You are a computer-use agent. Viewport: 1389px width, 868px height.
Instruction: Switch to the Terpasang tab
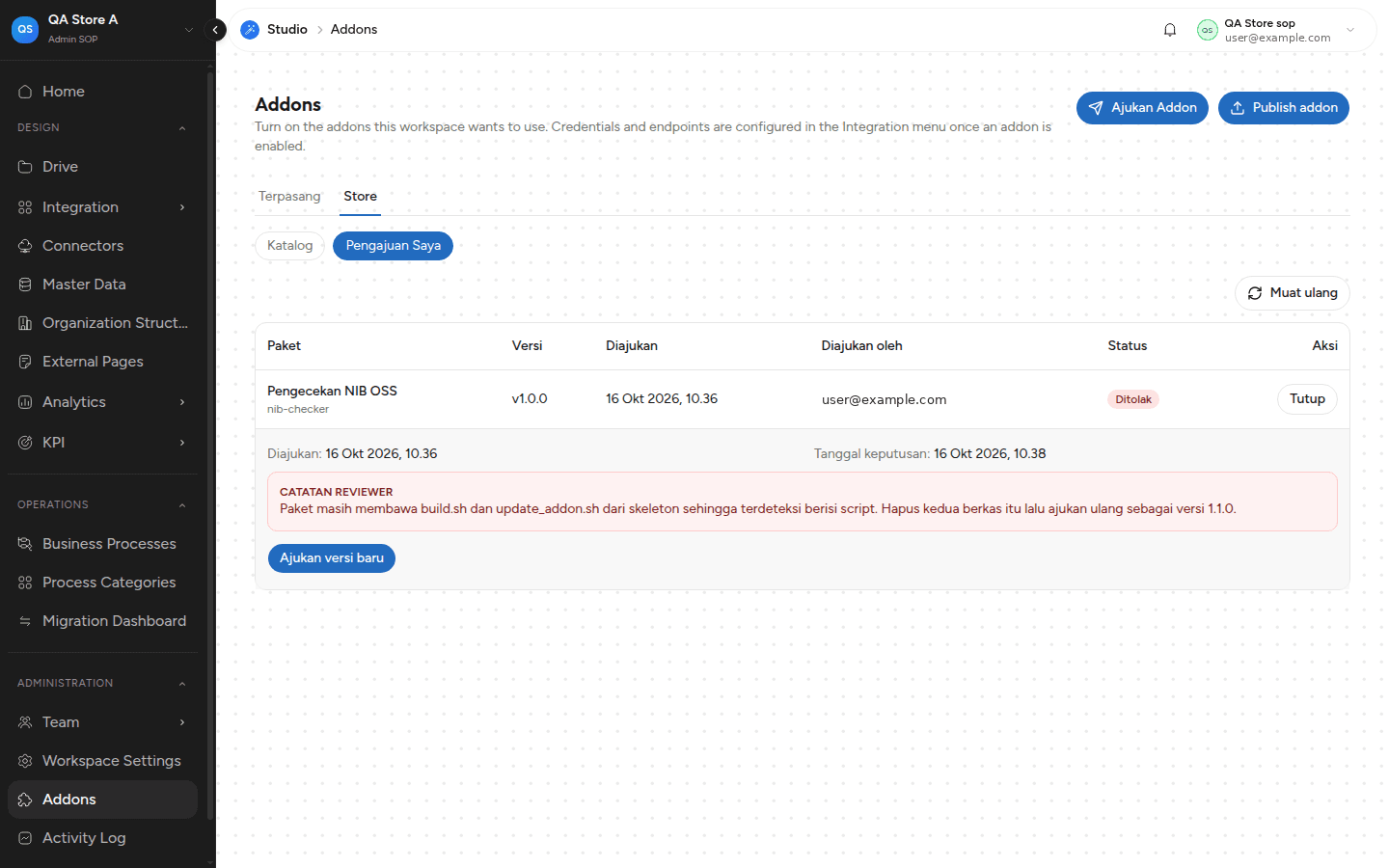click(x=289, y=196)
